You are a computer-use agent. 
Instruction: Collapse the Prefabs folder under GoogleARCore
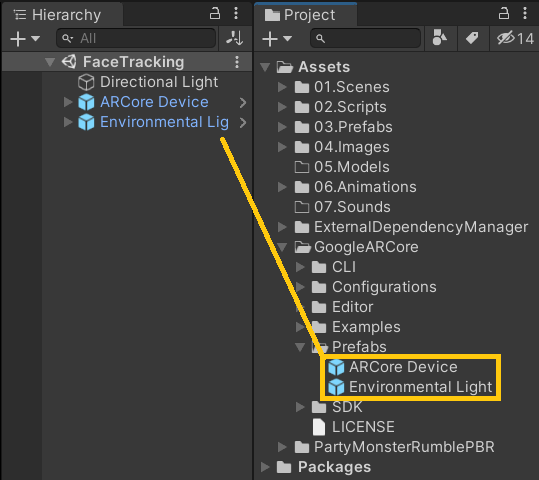pos(300,347)
